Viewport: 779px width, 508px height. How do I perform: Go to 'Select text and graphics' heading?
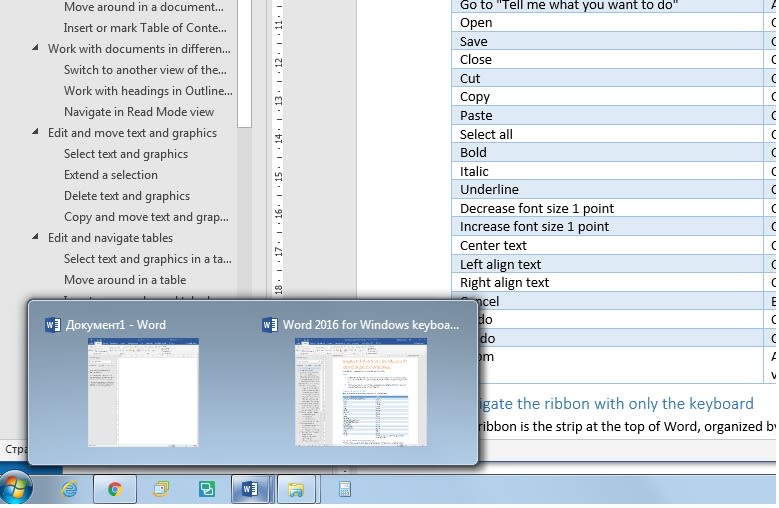pyautogui.click(x=126, y=154)
